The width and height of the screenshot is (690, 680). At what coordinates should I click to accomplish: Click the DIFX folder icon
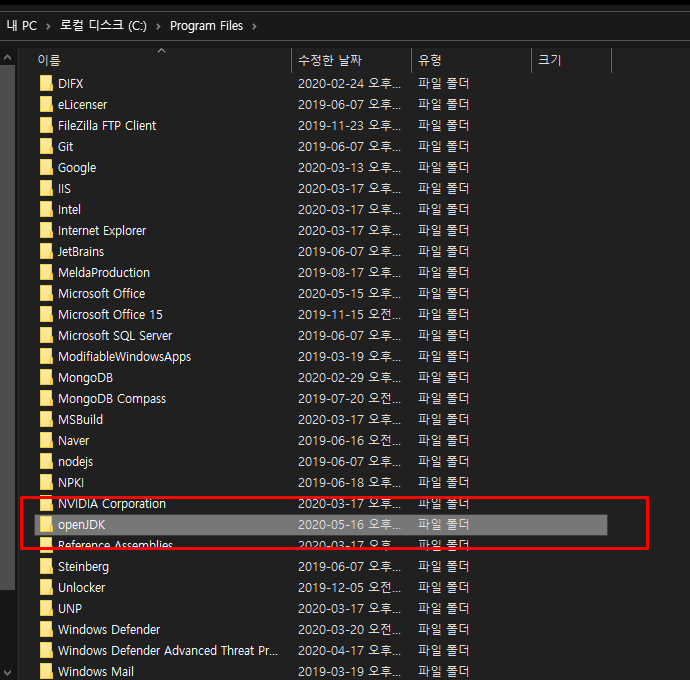click(46, 83)
